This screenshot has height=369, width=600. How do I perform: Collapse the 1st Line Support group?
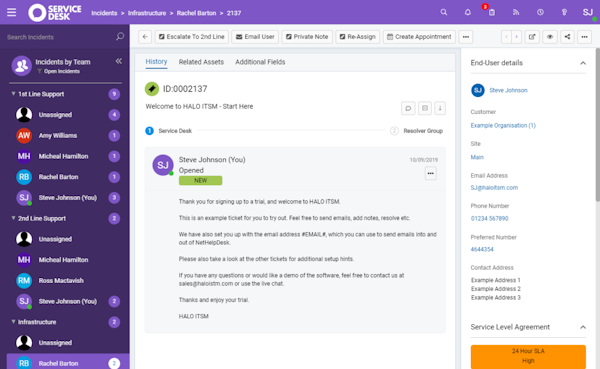[13, 94]
